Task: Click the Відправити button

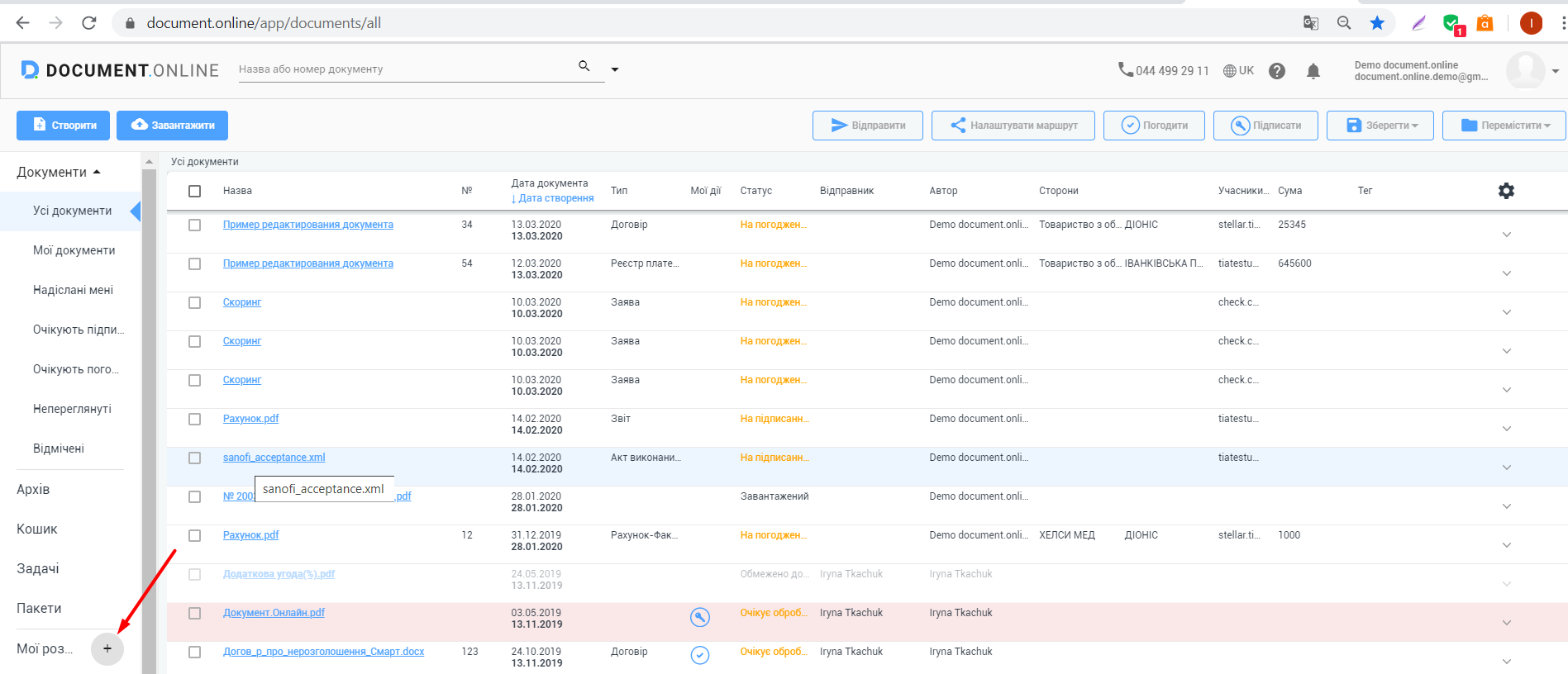Action: coord(868,126)
